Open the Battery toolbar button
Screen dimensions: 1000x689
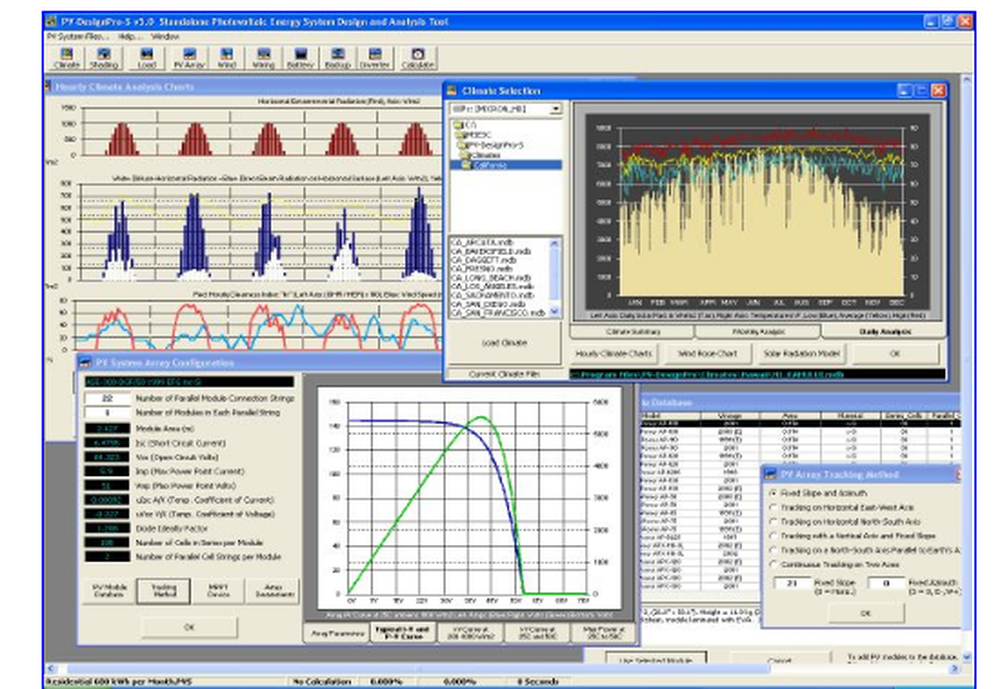tap(300, 57)
